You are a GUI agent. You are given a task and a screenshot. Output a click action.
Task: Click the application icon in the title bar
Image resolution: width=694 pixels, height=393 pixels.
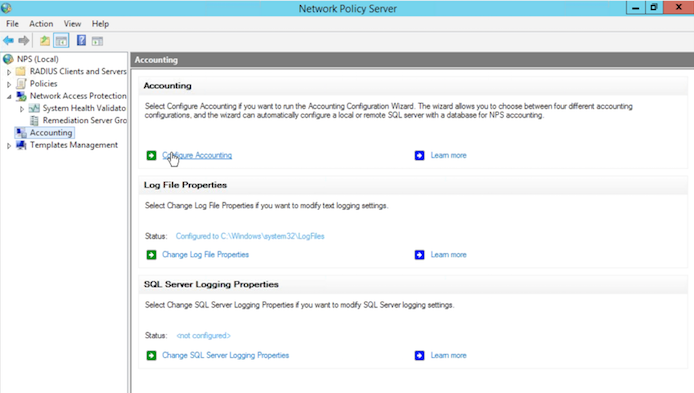(x=6, y=8)
